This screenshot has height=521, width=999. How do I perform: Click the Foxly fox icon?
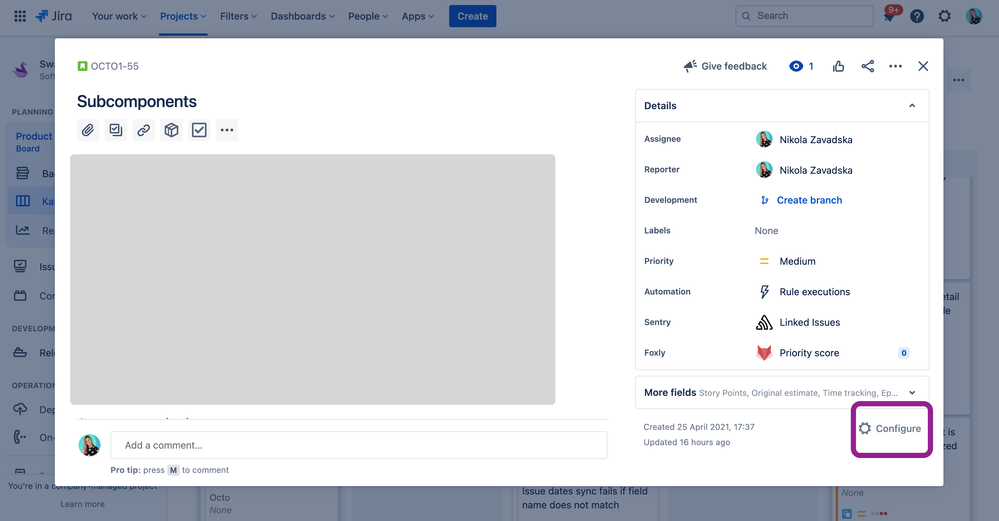click(x=764, y=353)
